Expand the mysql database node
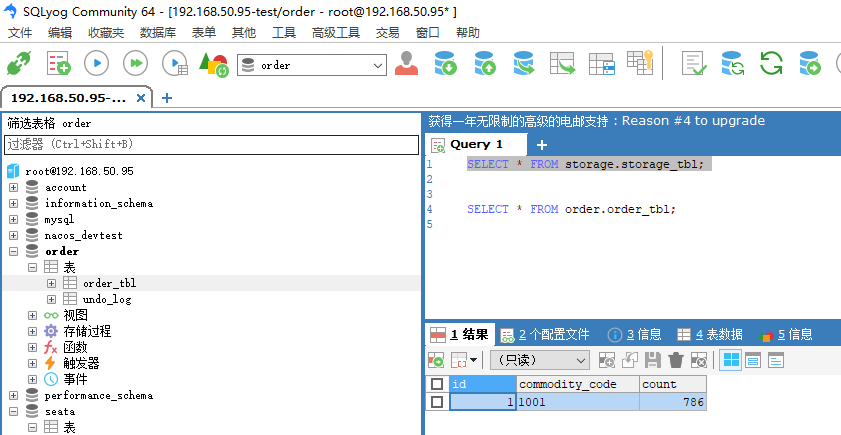 point(13,220)
